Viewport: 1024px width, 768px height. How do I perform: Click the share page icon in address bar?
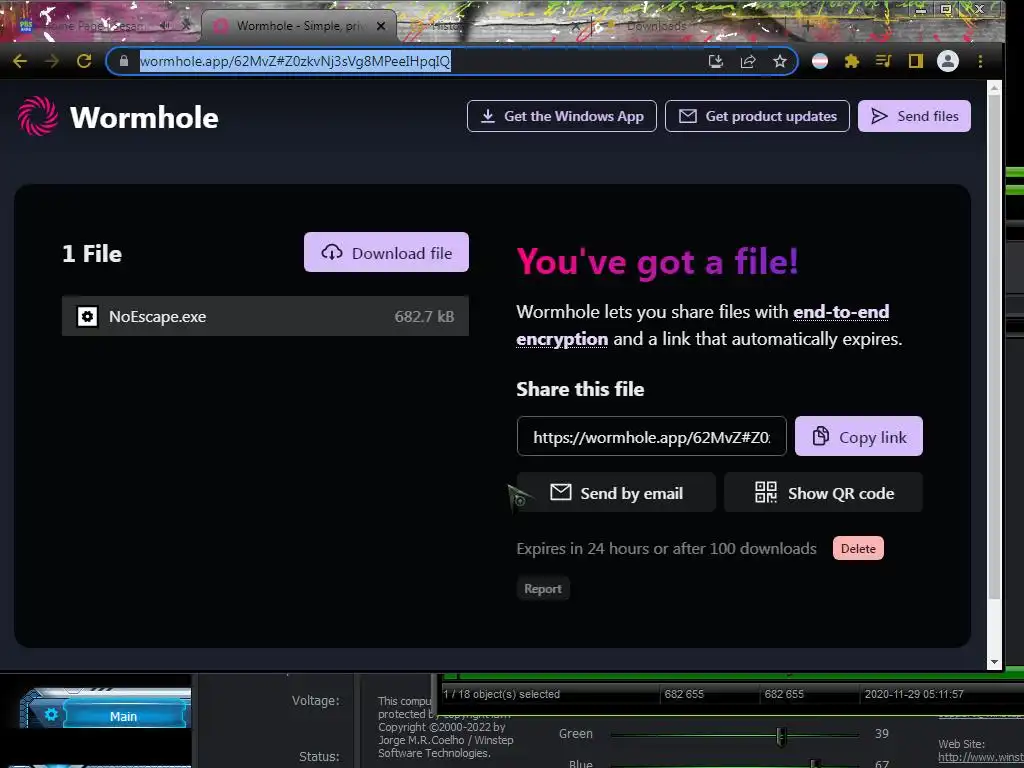pos(748,61)
